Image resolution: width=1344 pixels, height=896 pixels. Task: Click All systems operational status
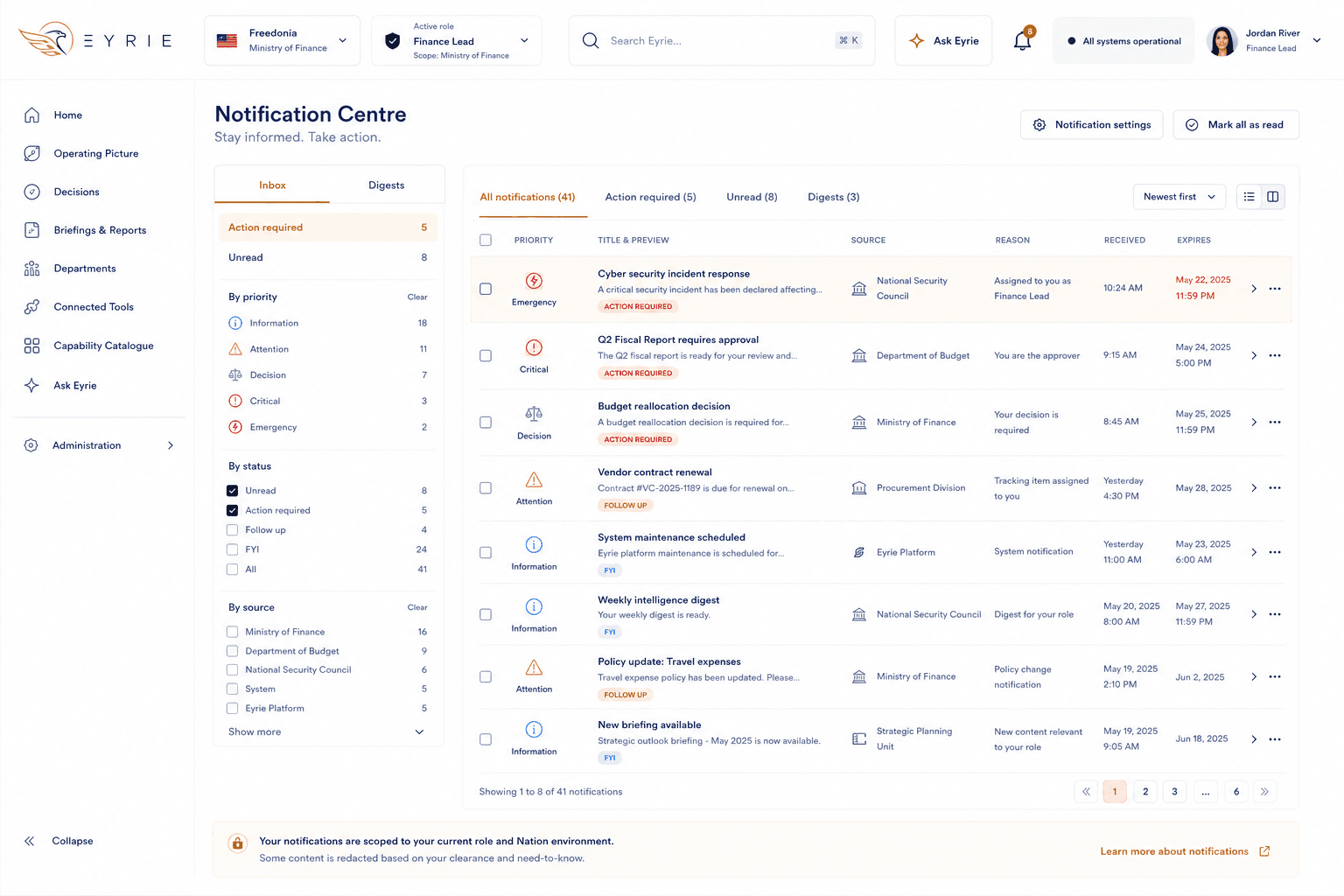(1123, 41)
